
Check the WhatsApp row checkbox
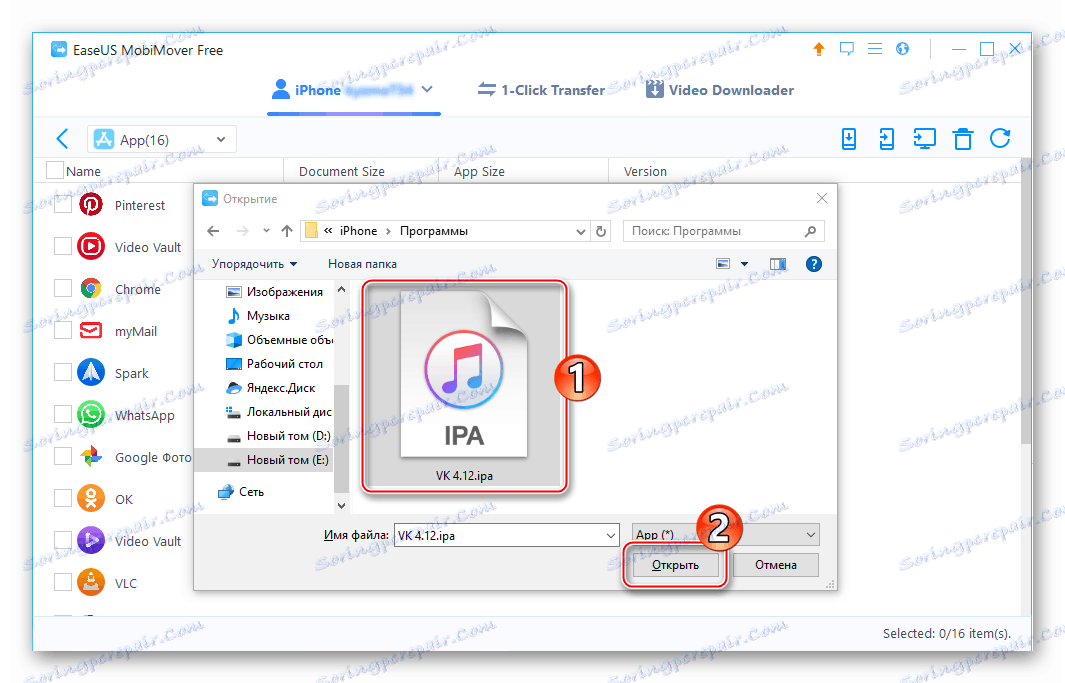tap(62, 414)
